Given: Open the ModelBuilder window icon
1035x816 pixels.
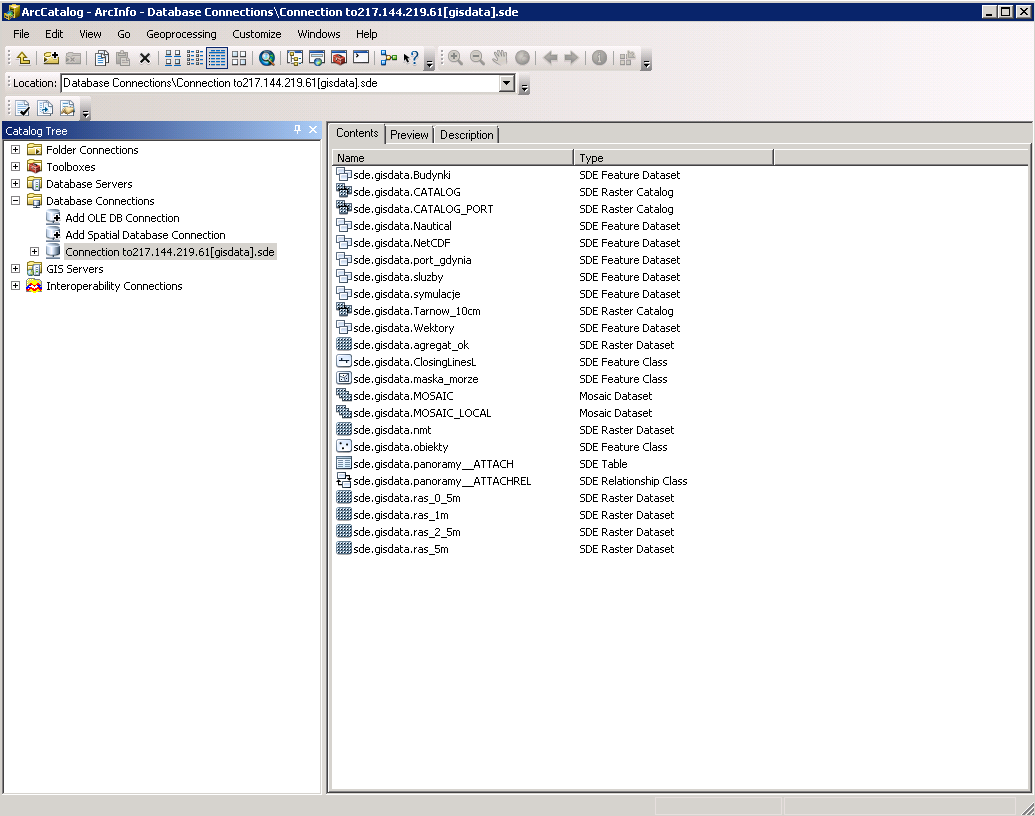Looking at the screenshot, I should coord(389,58).
